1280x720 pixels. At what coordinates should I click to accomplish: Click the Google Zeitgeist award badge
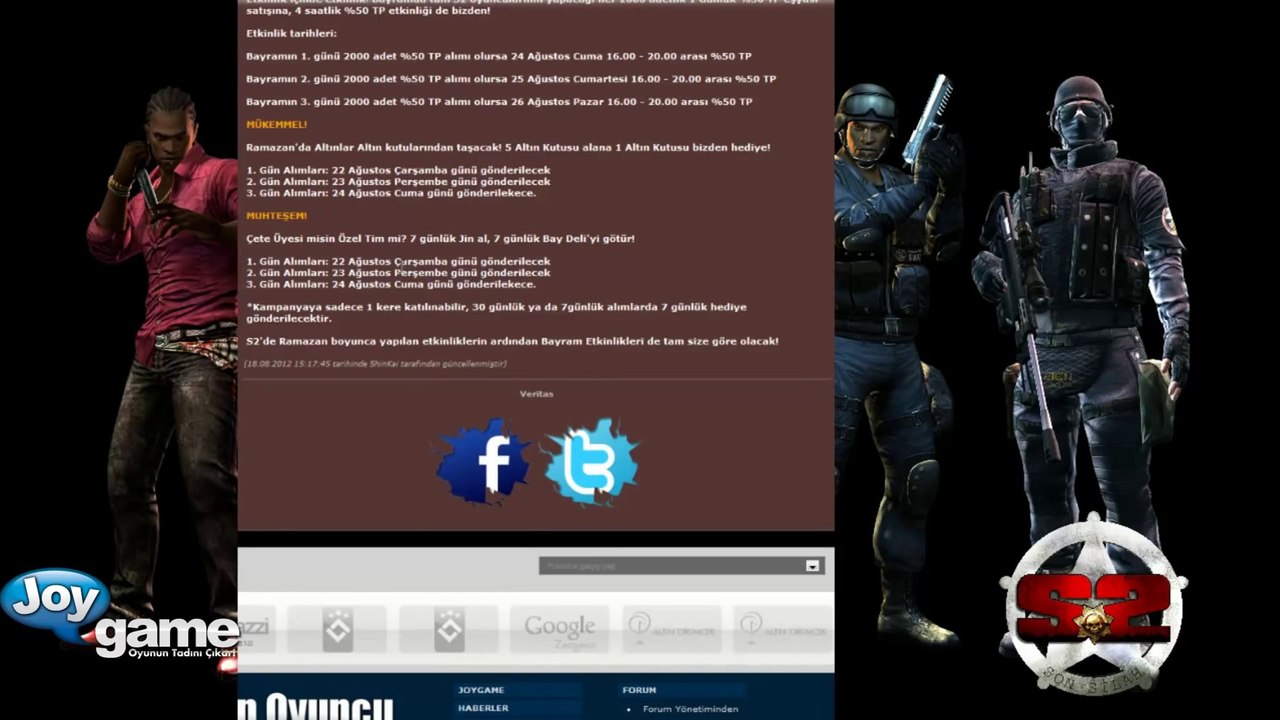click(559, 630)
